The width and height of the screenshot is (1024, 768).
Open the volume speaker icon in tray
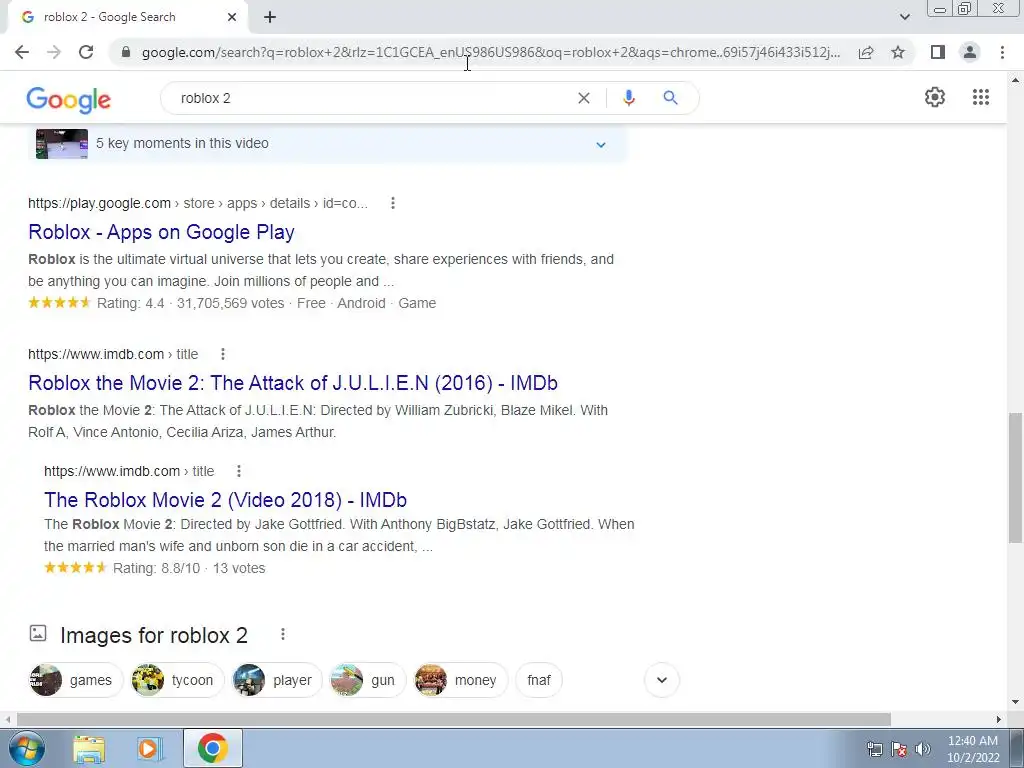[922, 749]
